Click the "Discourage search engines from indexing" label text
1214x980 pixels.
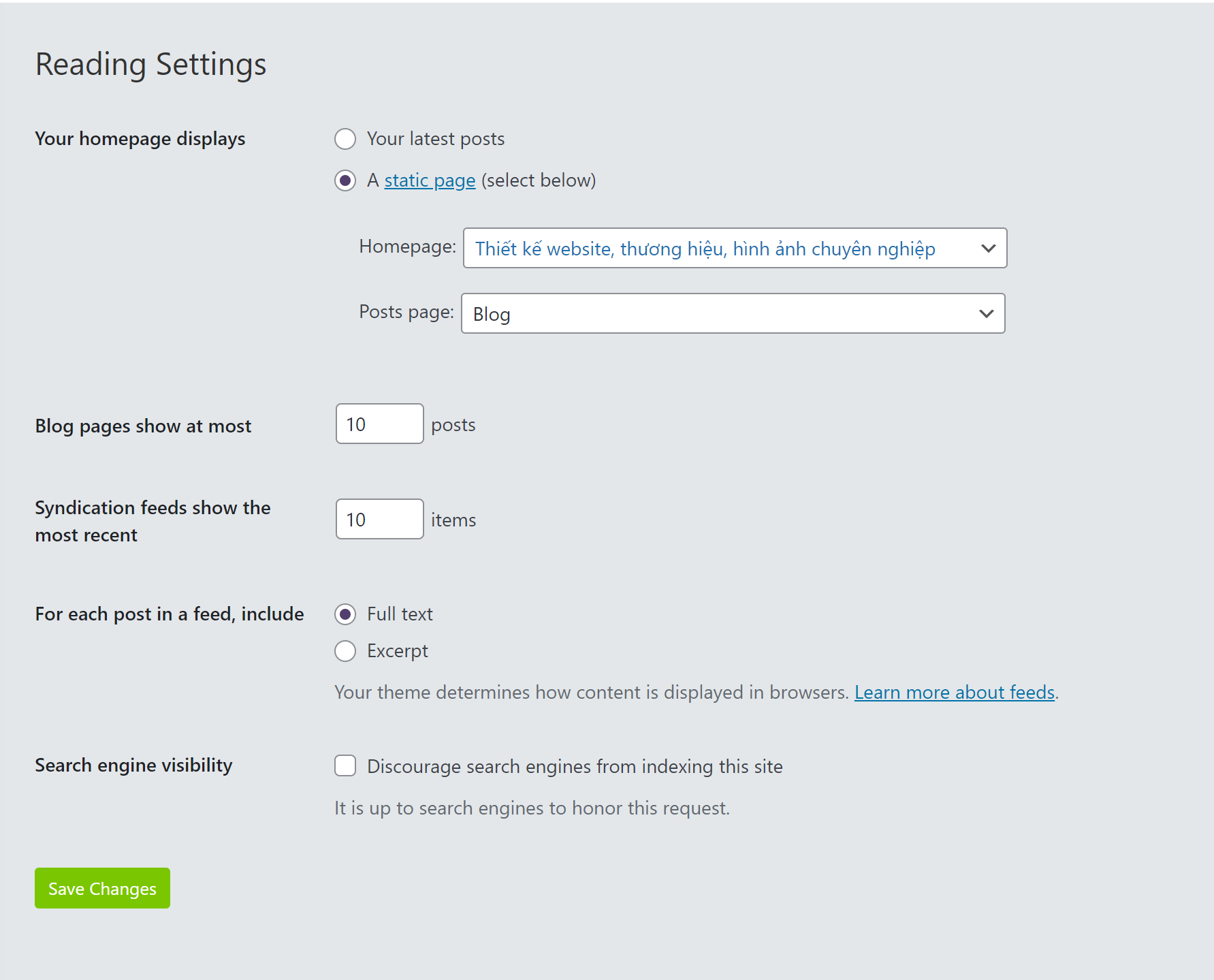[575, 767]
